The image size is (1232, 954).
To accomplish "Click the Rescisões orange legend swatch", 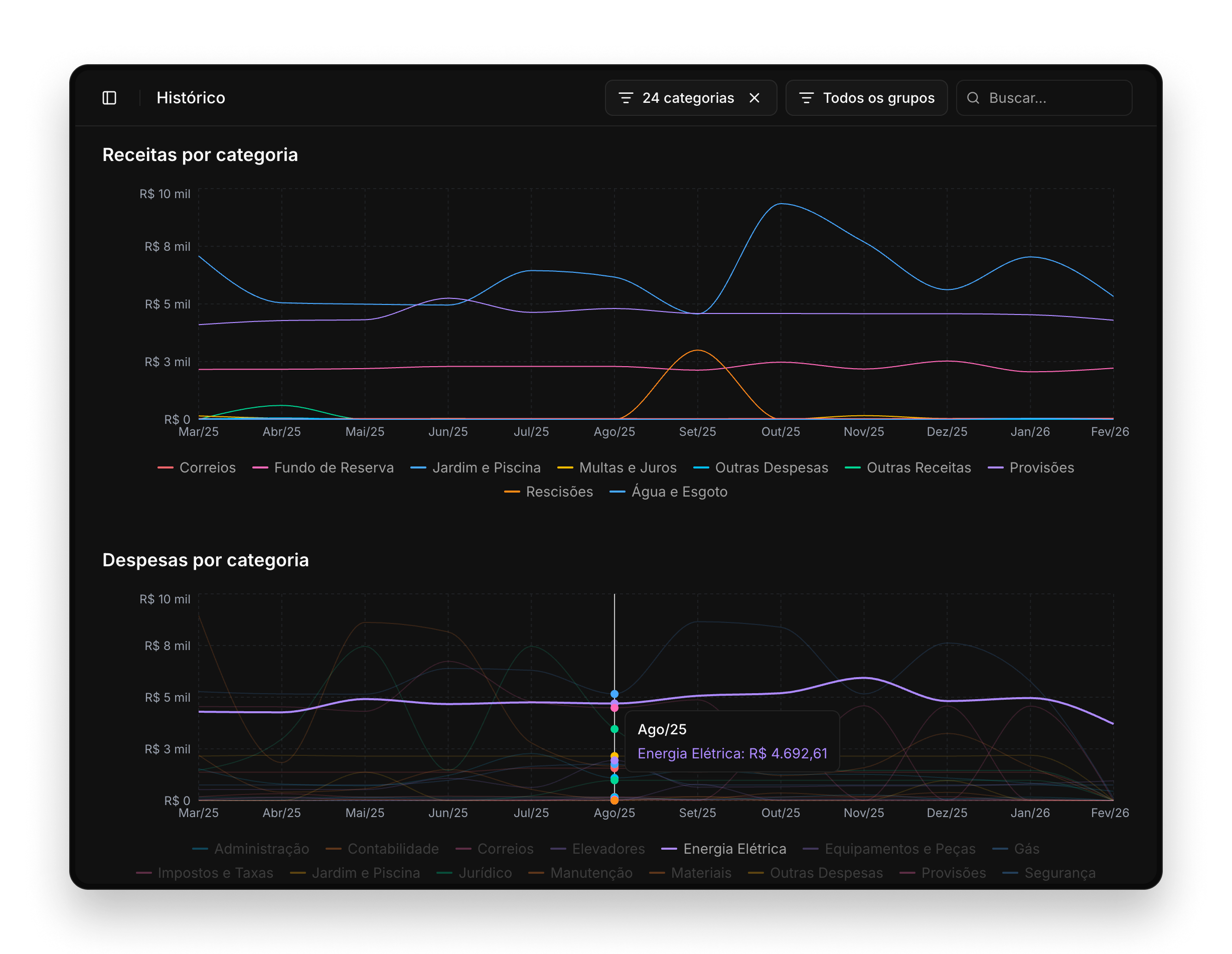I will pyautogui.click(x=512, y=492).
